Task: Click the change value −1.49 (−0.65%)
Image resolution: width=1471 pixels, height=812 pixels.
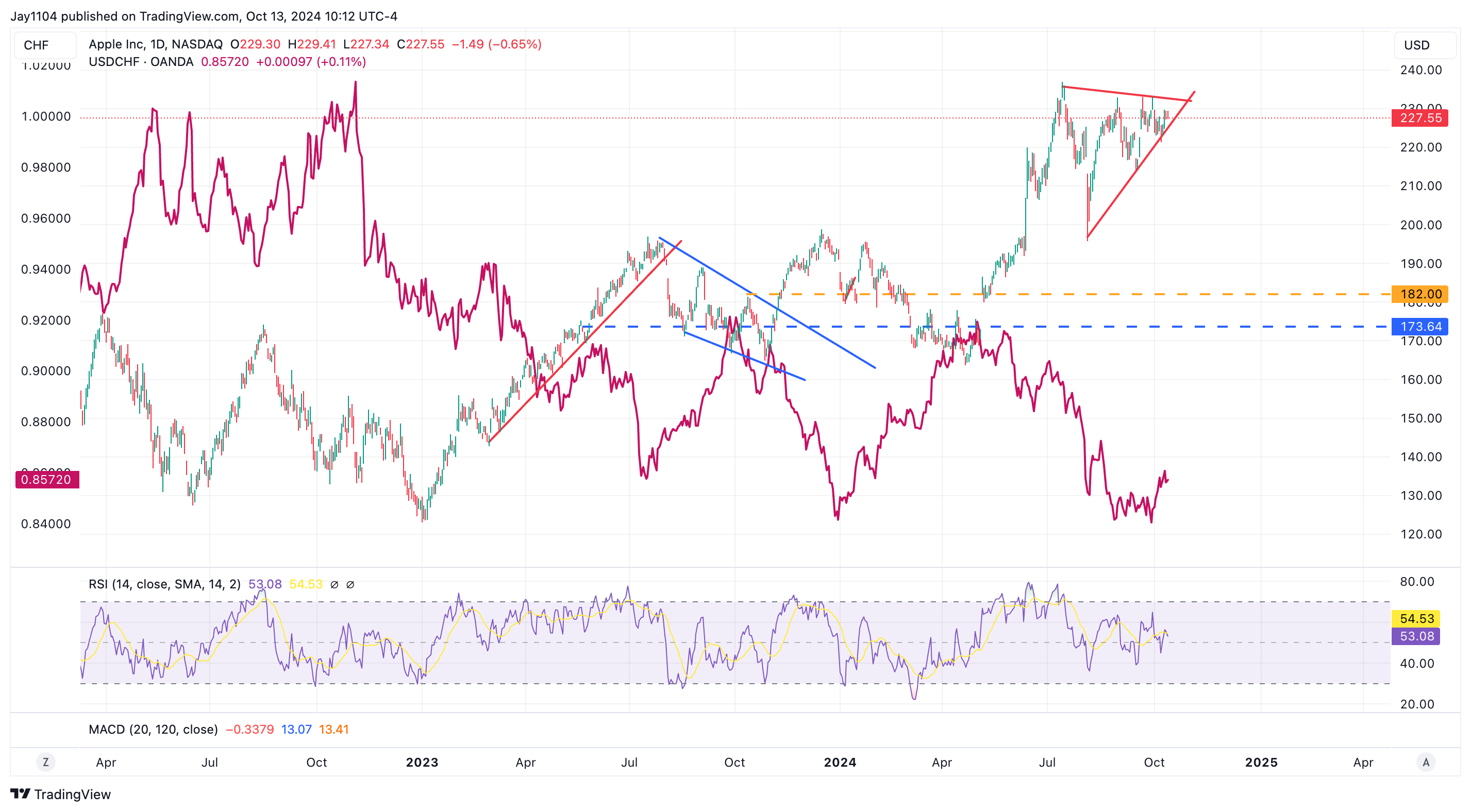Action: tap(496, 44)
